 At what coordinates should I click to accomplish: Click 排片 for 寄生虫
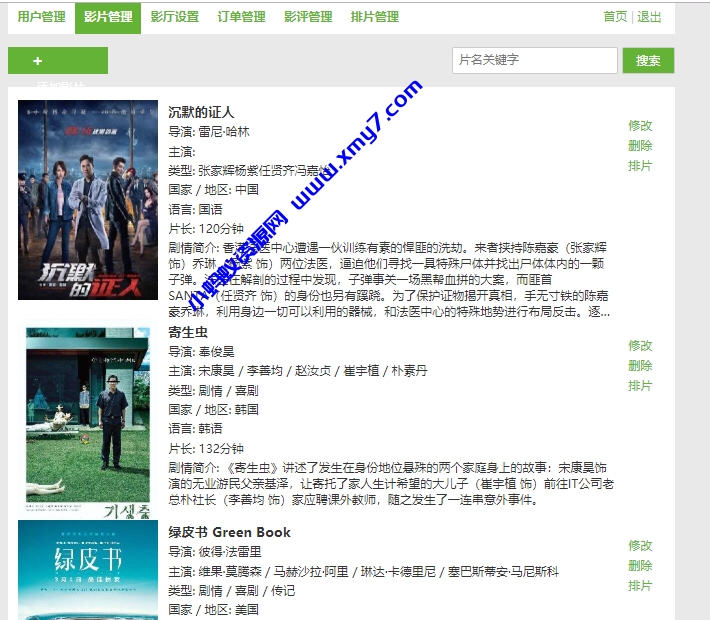click(x=640, y=386)
